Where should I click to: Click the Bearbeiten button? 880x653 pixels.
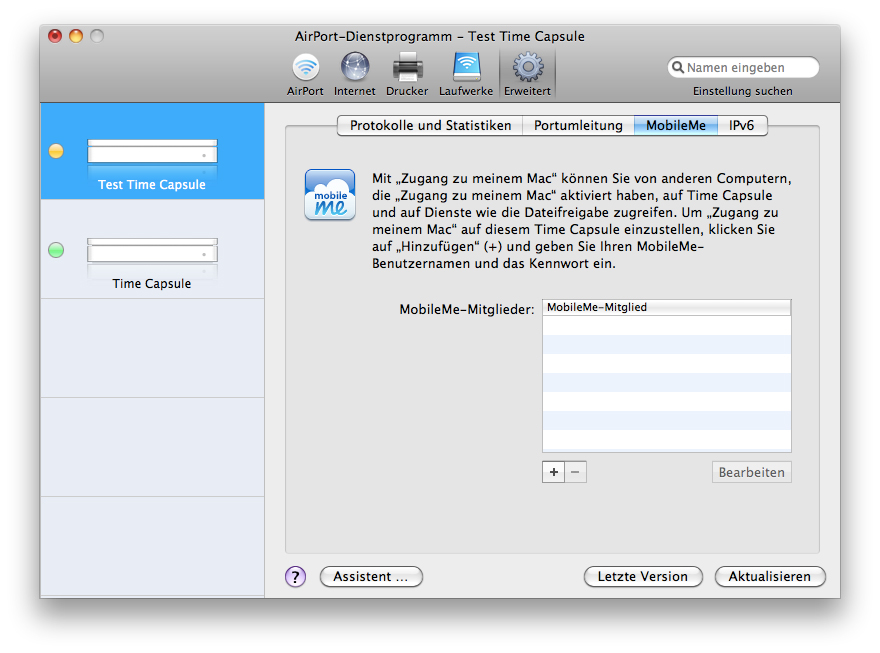pos(751,472)
